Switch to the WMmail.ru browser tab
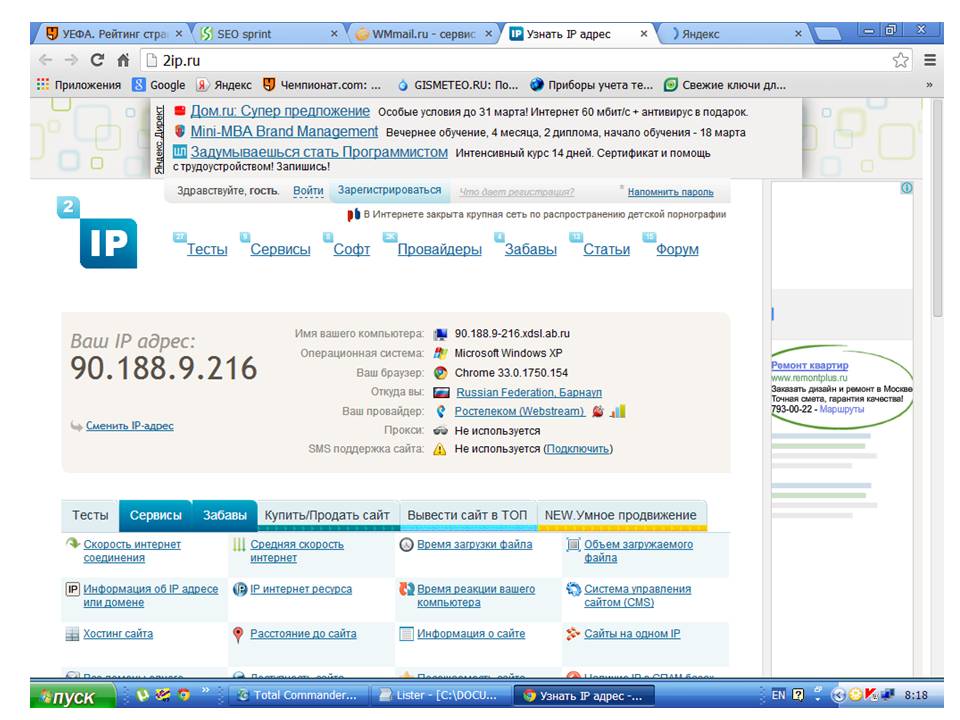Screen dimensions: 960x720 (x=424, y=34)
